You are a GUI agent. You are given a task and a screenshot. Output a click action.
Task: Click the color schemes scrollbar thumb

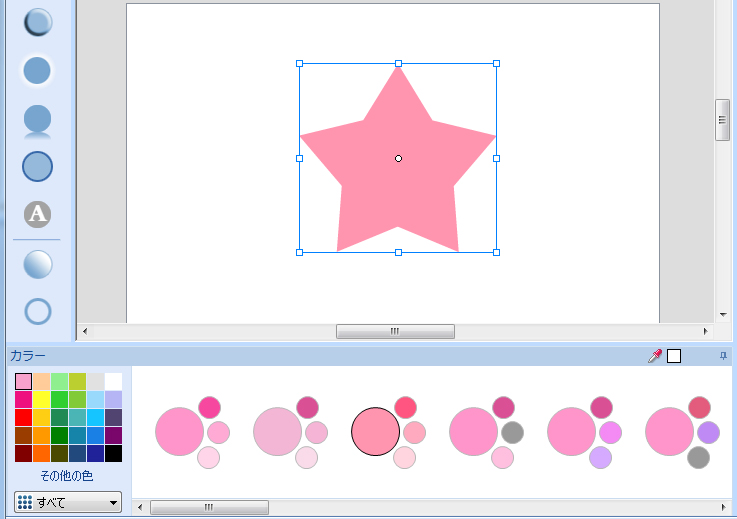[x=209, y=507]
